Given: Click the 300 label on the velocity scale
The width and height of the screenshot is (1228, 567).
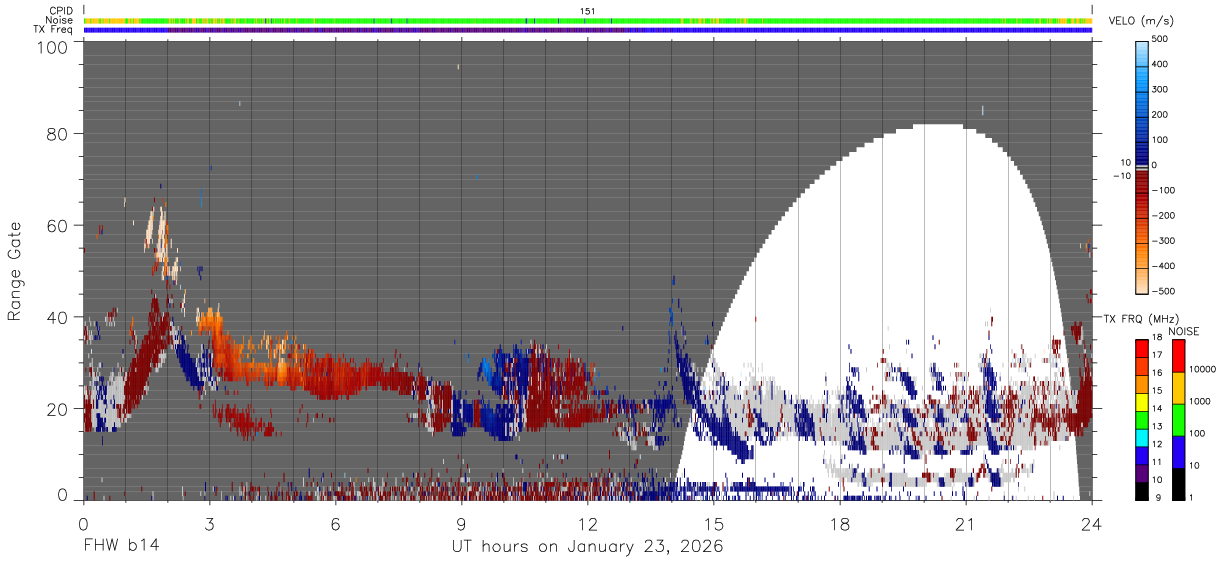Looking at the screenshot, I should pyautogui.click(x=1162, y=90).
